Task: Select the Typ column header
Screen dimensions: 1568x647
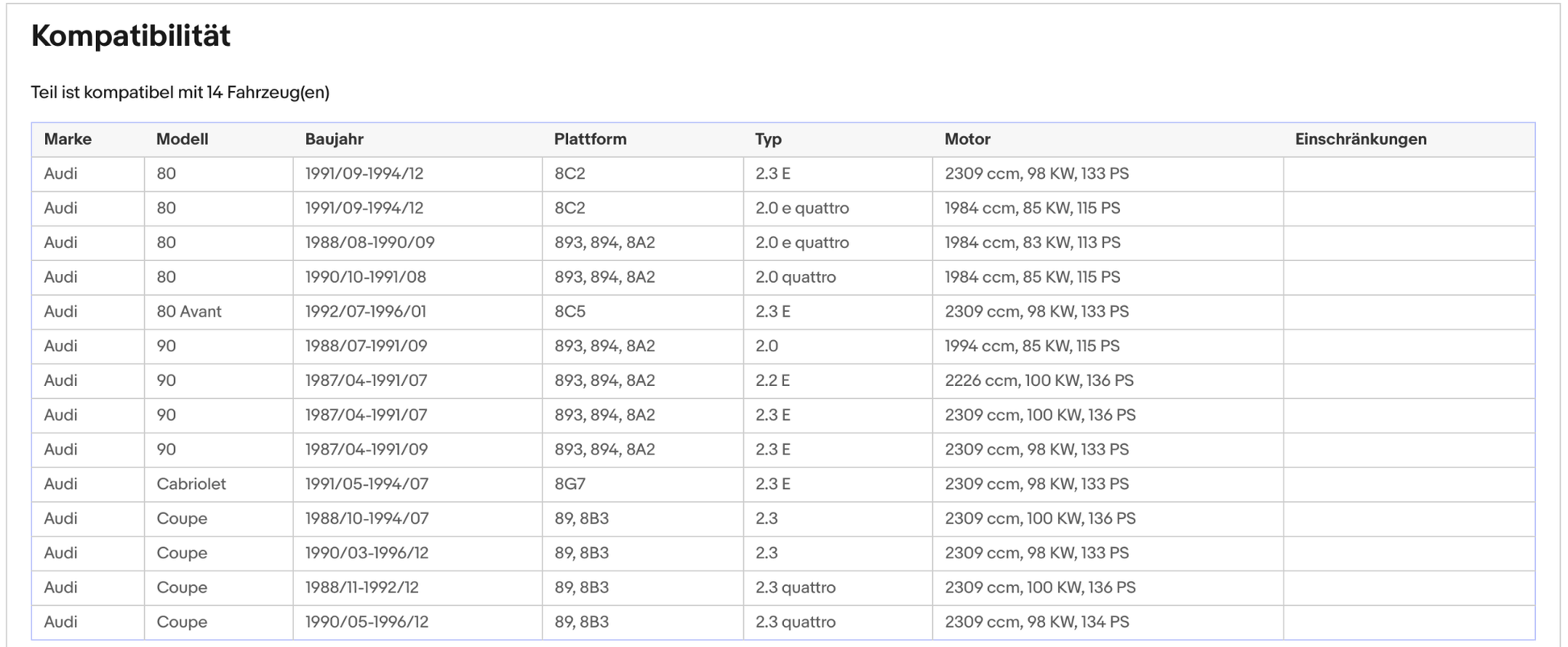Action: tap(768, 139)
